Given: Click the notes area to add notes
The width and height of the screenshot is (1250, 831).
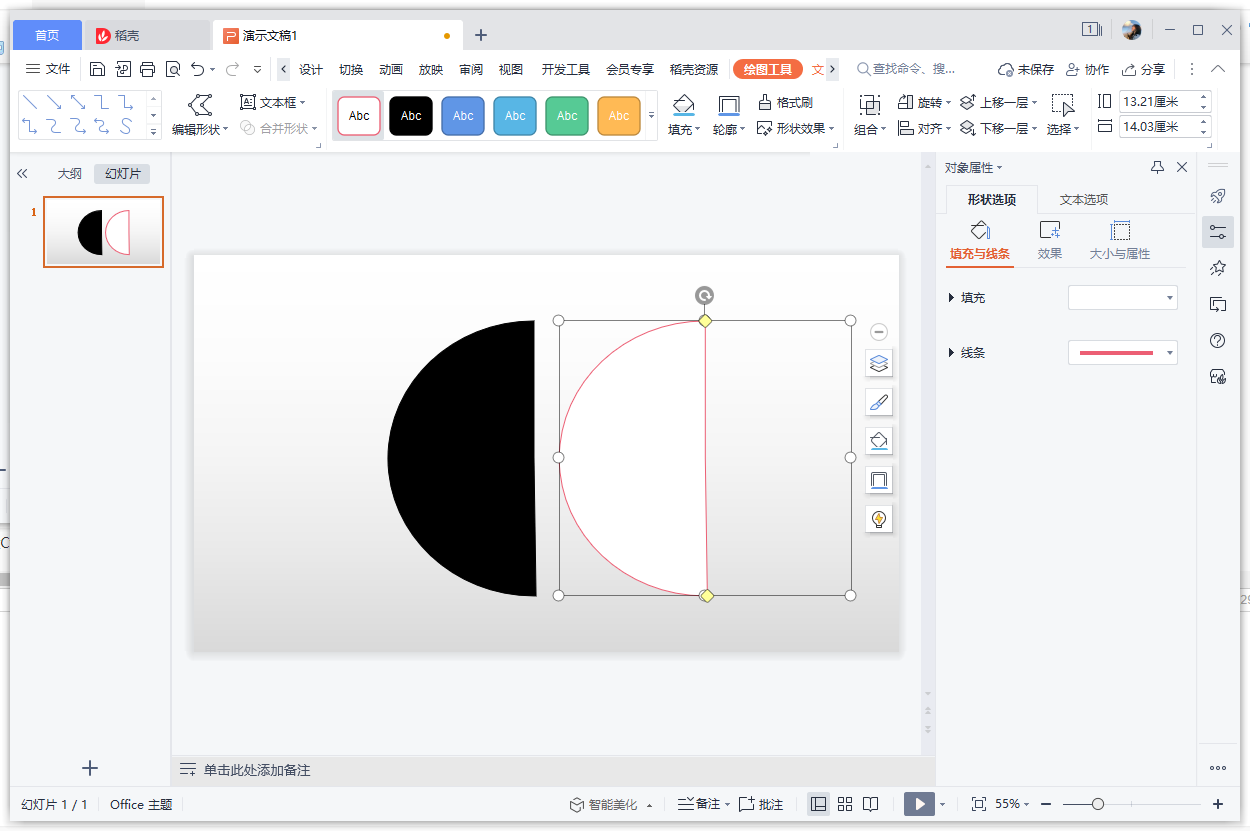Looking at the screenshot, I should click(x=546, y=770).
